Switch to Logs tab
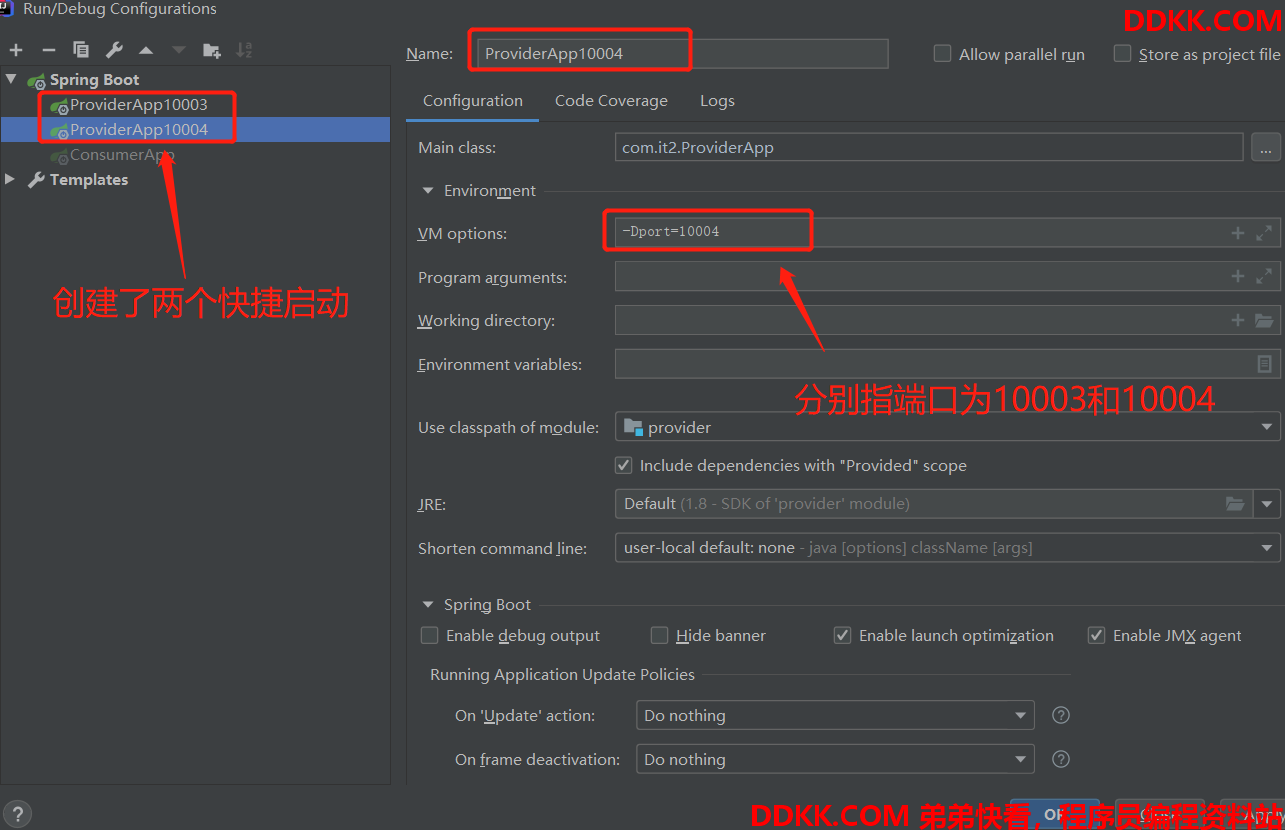1285x830 pixels. pos(717,100)
